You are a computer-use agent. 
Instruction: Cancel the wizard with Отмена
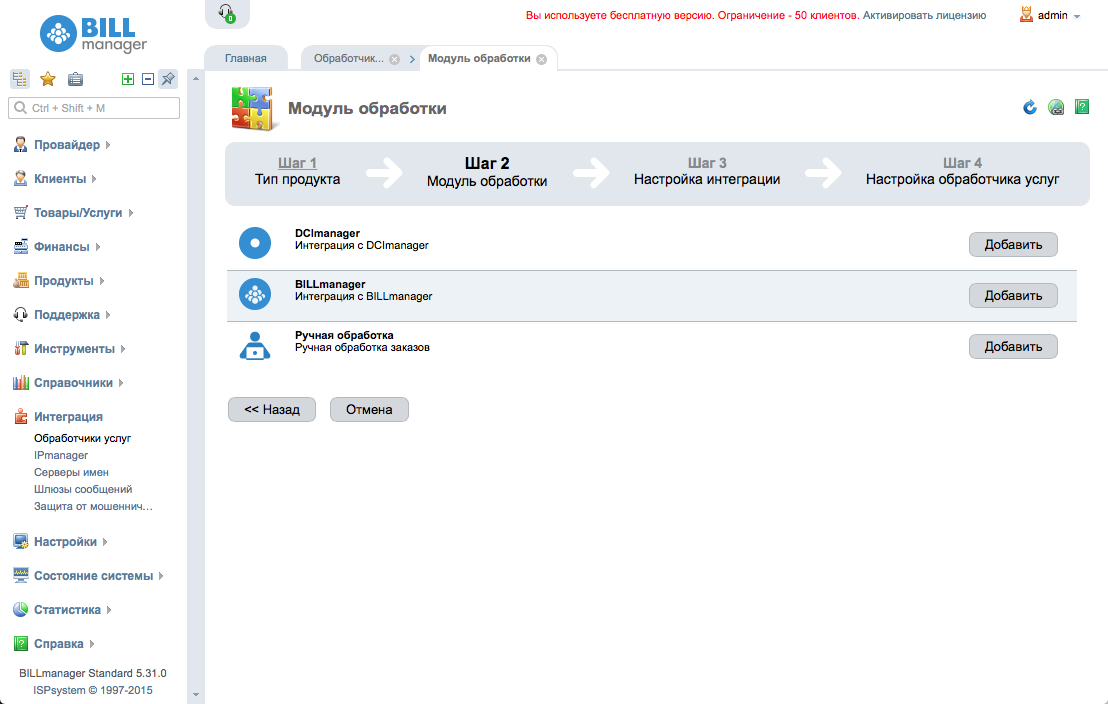point(369,409)
